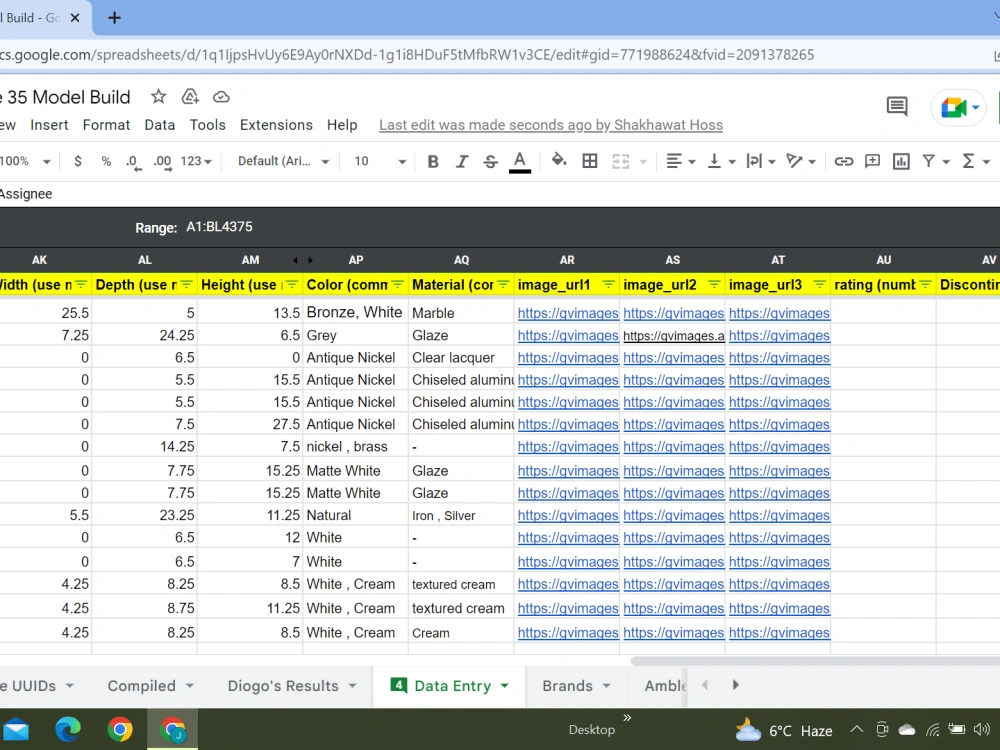Open the text color picker
The width and height of the screenshot is (1000, 750).
pyautogui.click(x=520, y=161)
